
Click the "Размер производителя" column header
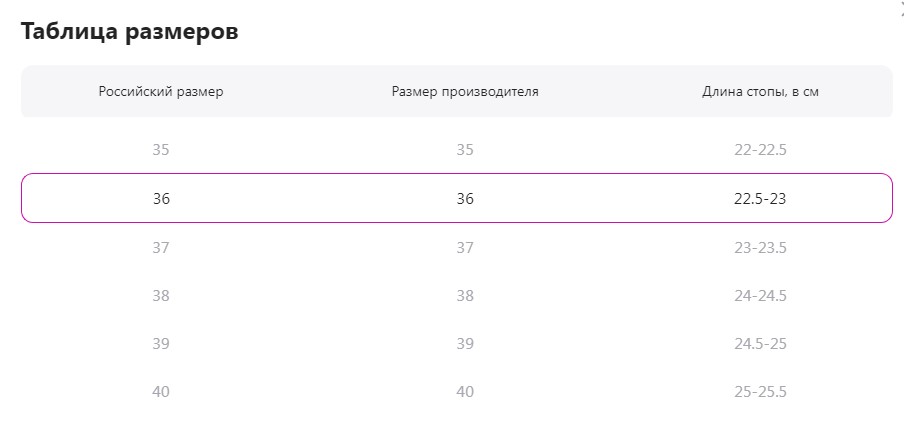(465, 92)
